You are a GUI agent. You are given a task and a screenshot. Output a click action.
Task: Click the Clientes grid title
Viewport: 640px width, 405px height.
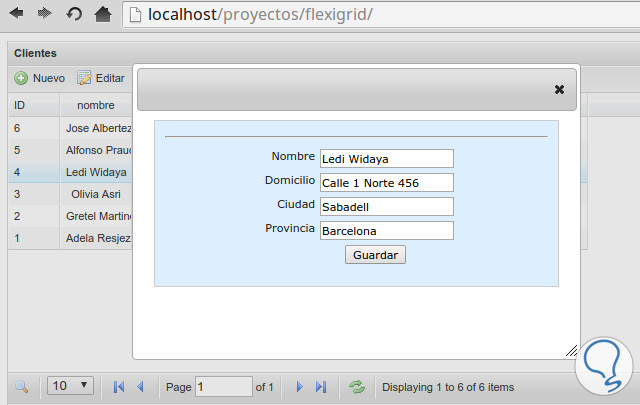tap(35, 53)
